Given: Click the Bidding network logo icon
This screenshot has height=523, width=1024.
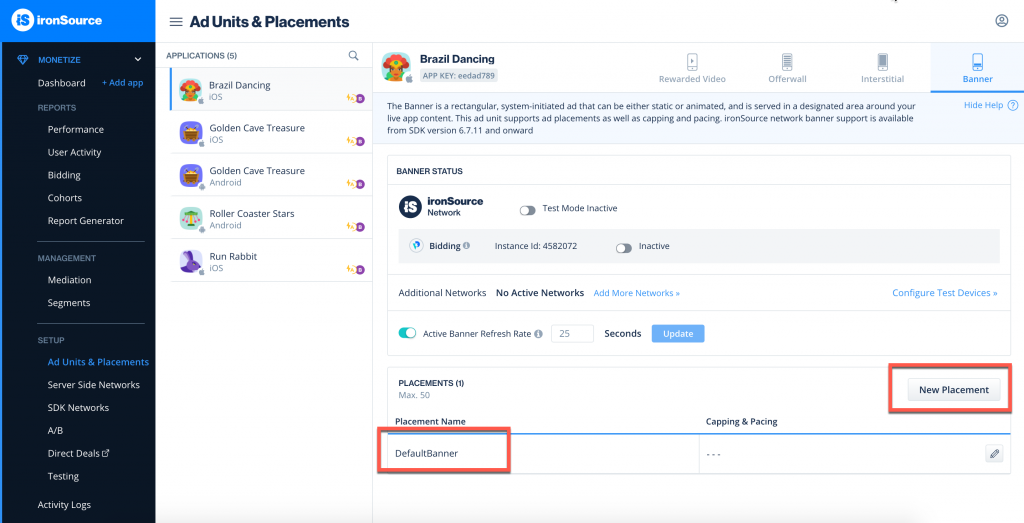Looking at the screenshot, I should (415, 246).
